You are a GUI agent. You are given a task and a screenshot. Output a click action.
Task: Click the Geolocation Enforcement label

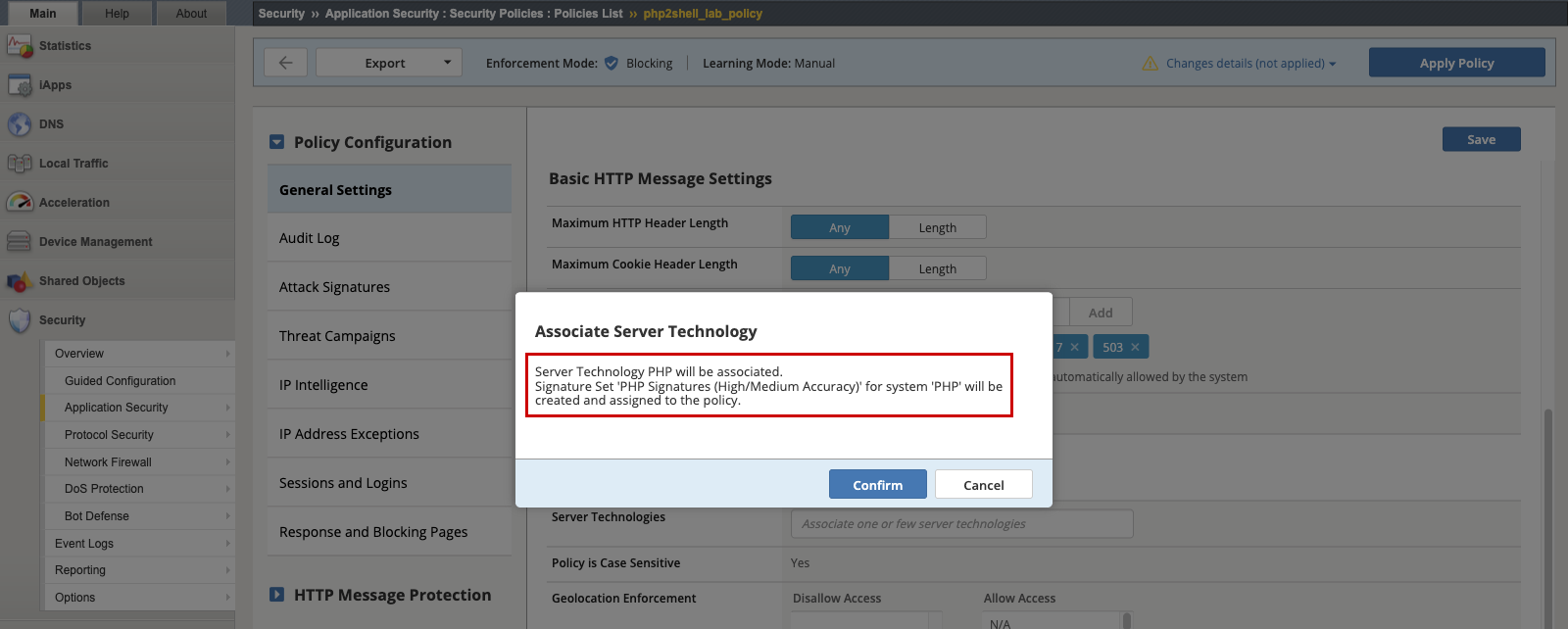[624, 599]
